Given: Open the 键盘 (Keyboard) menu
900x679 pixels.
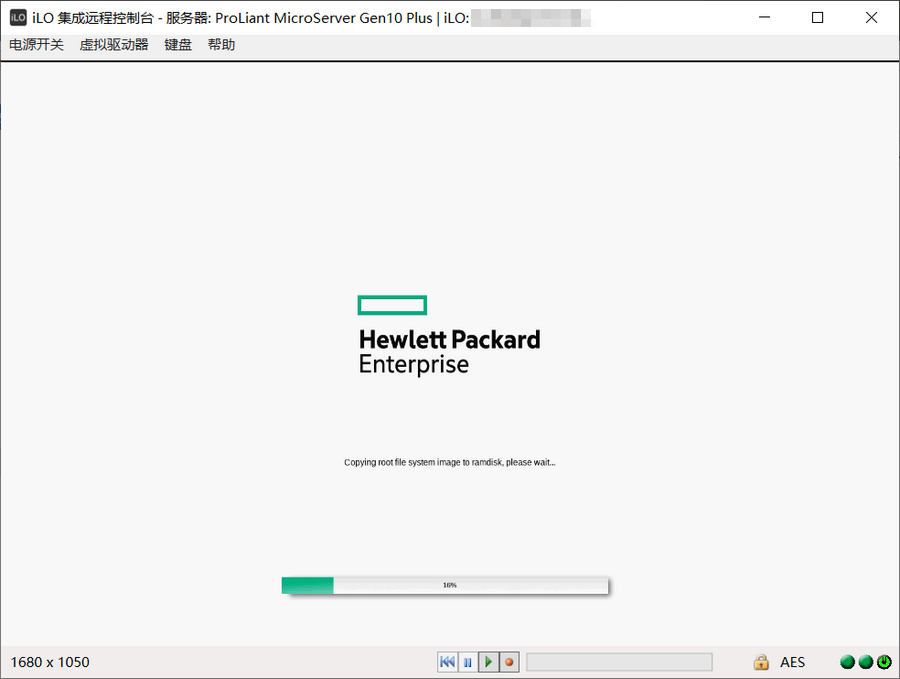Looking at the screenshot, I should click(x=178, y=45).
